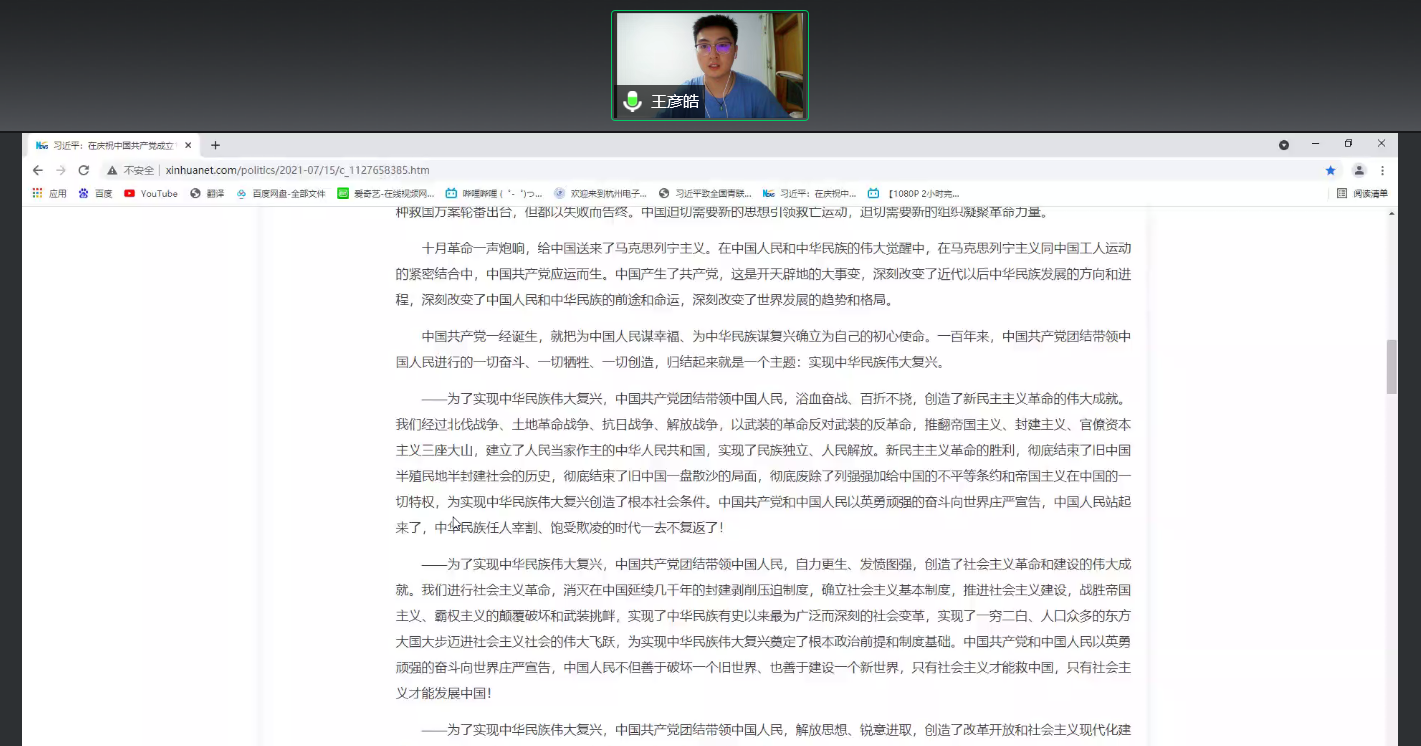Open a new browser tab
This screenshot has height=746, width=1421.
(x=215, y=145)
